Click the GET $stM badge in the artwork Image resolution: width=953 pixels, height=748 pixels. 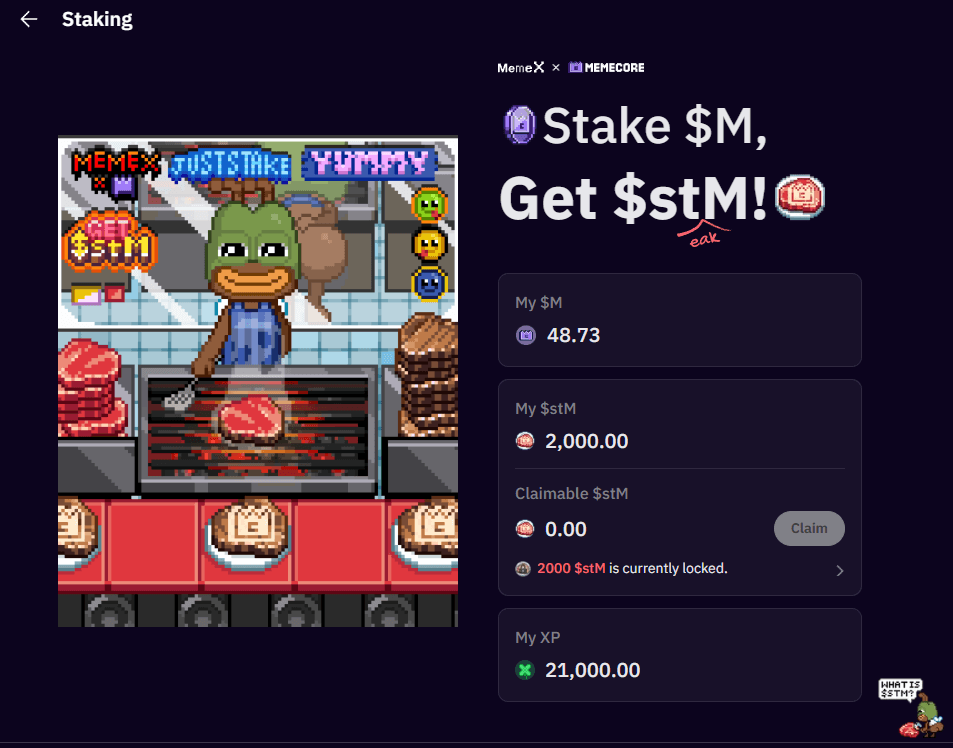point(110,241)
